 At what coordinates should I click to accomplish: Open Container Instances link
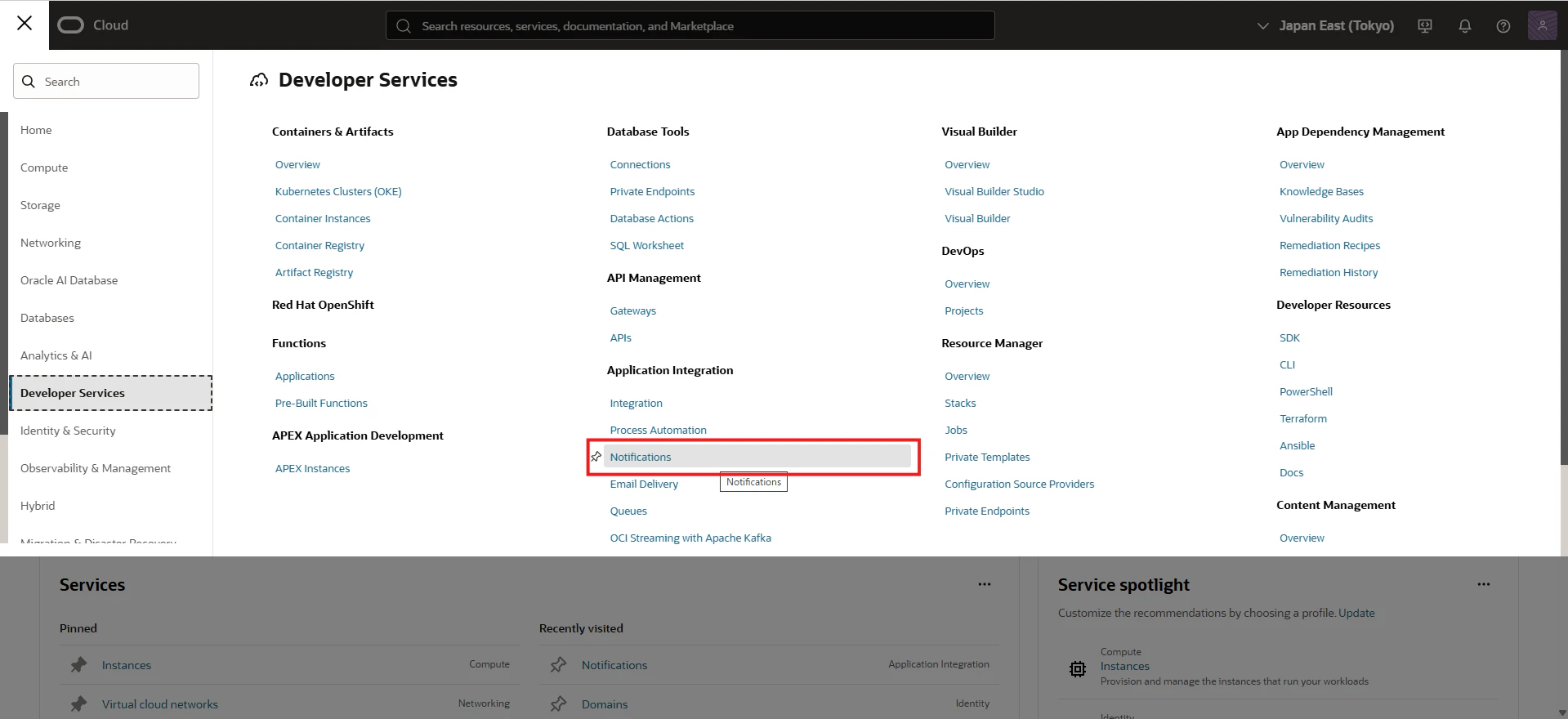323,218
